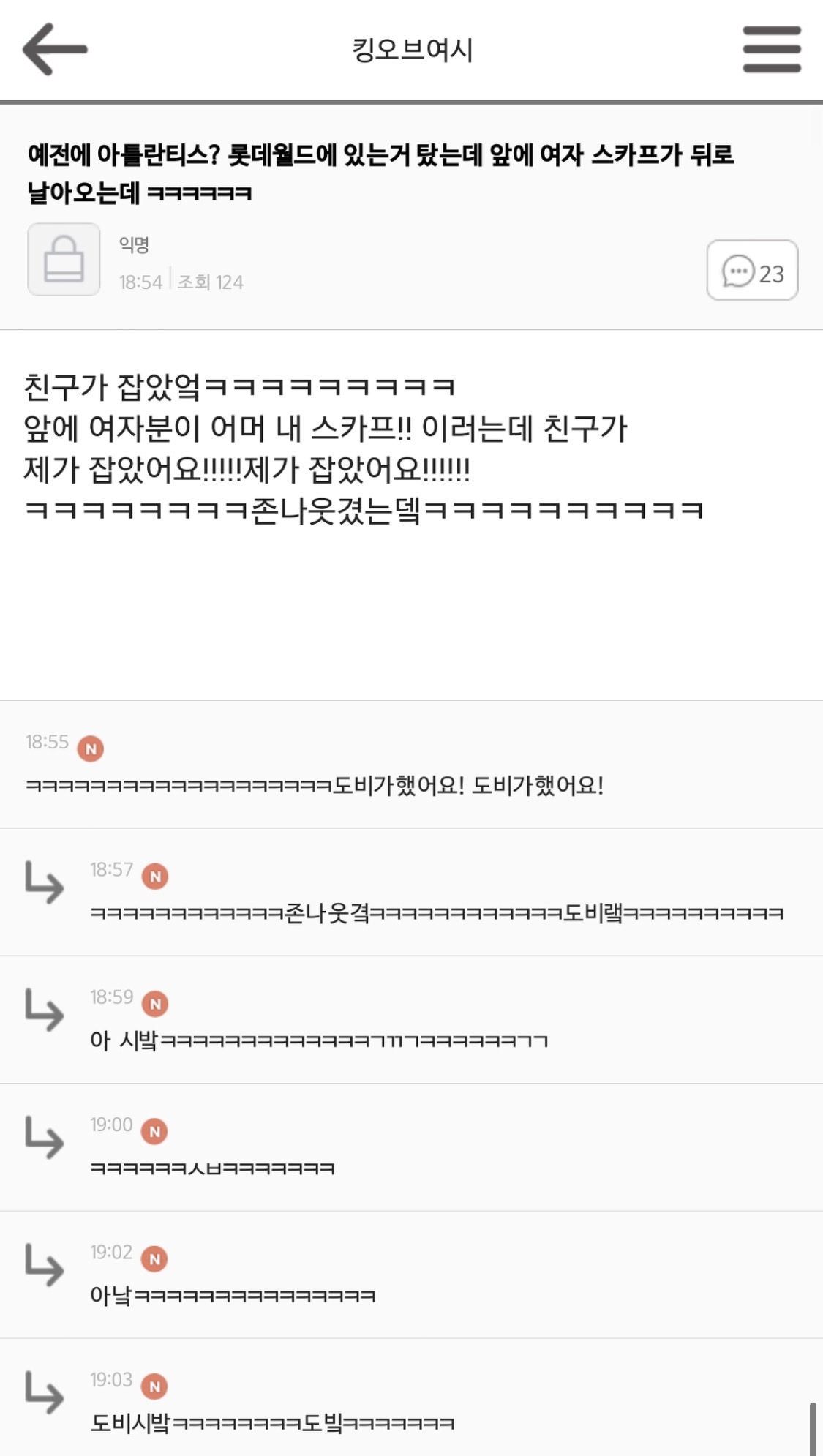Tap the N badge on 19:00 reply
Viewport: 823px width, 1456px height.
tap(155, 1131)
